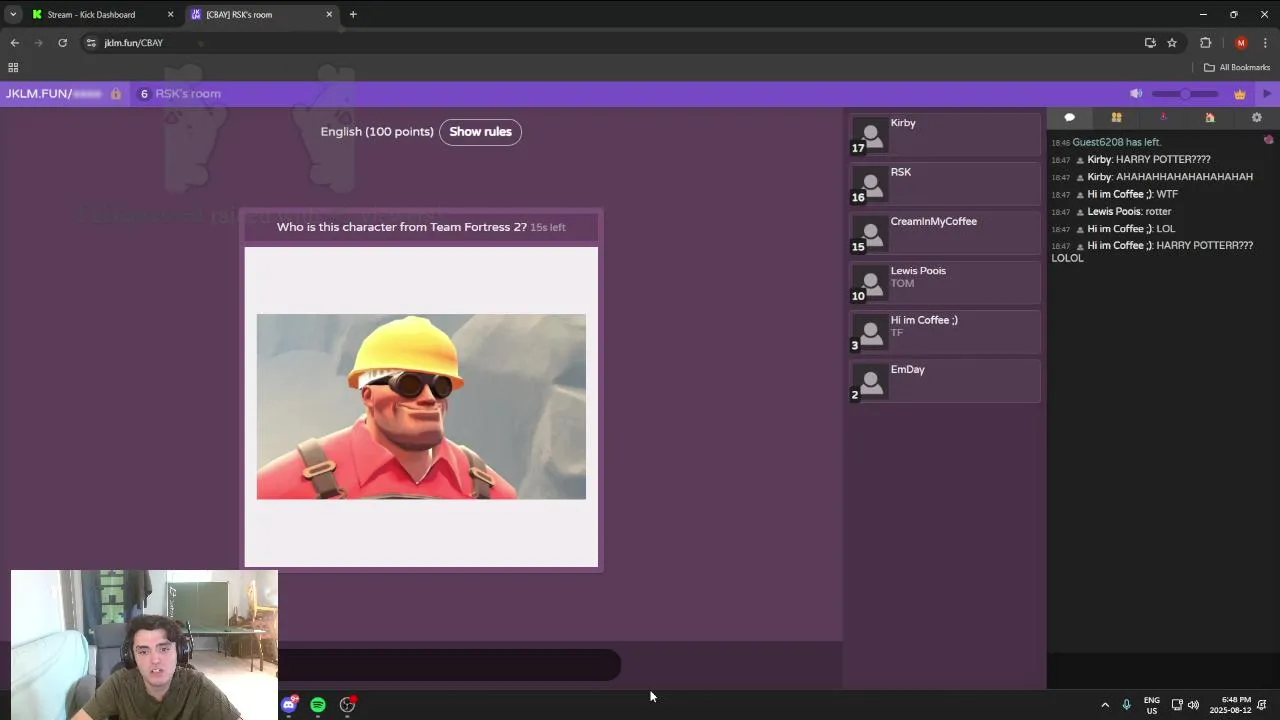Select player CreamInMyCoffee in scoreboard
The image size is (1280, 720).
pos(945,233)
